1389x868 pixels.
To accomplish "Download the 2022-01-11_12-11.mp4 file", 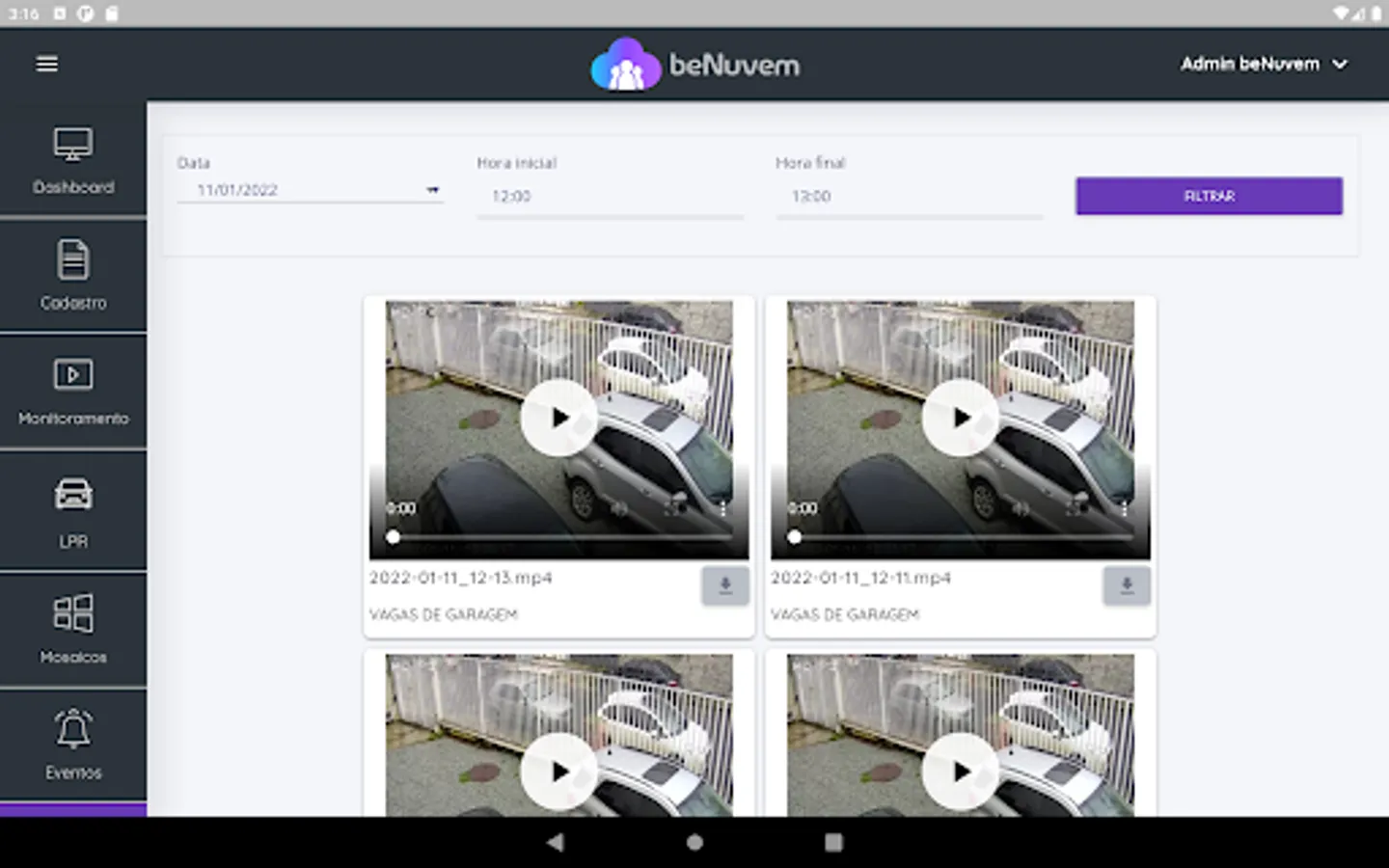I will 1127,585.
